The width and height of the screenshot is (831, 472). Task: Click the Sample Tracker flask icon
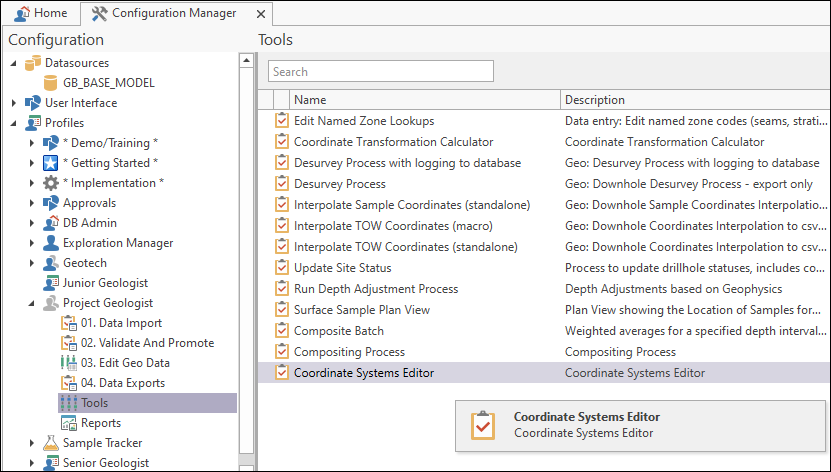pos(50,443)
